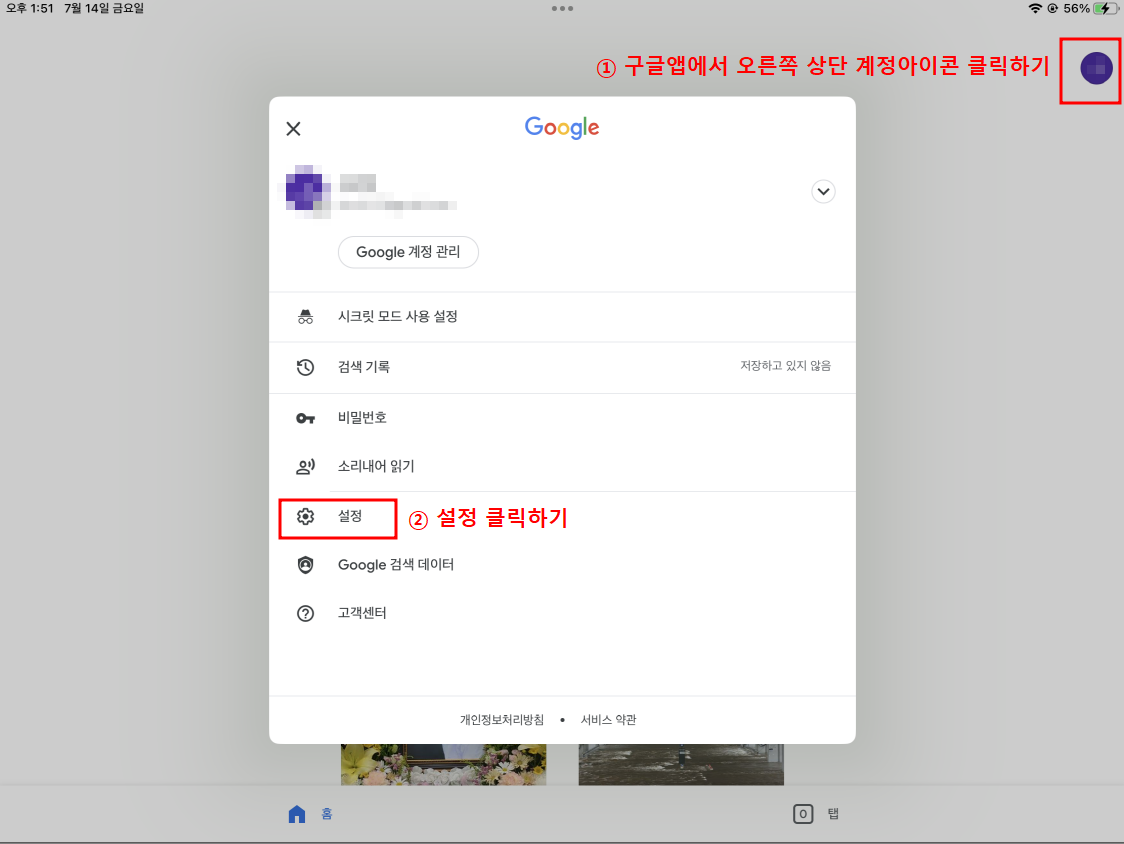Click the 7월 14일 금요일 date

(x=104, y=9)
